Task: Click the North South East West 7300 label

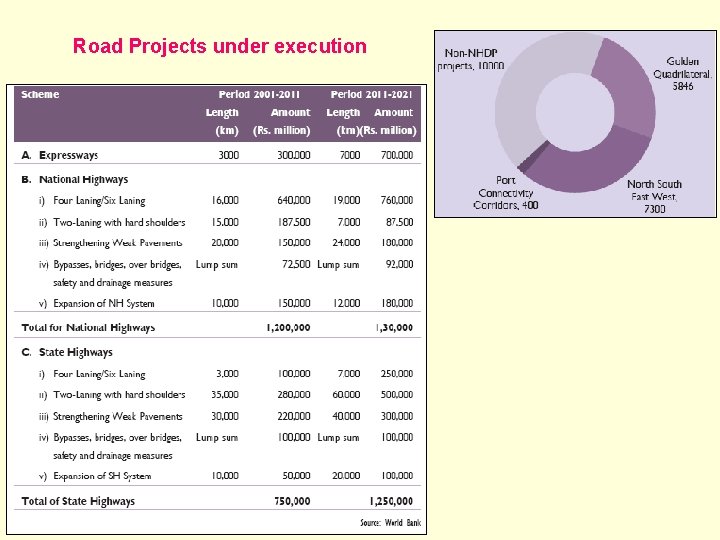Action: [654, 196]
